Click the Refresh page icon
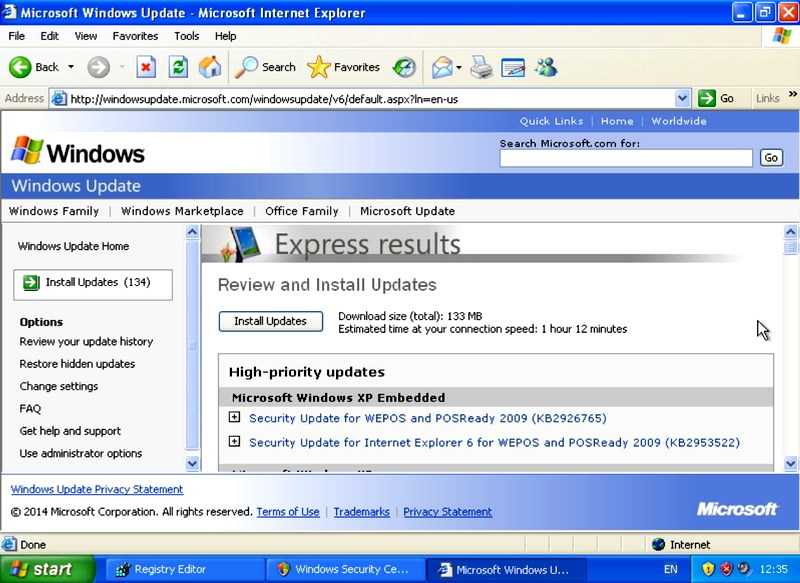Image resolution: width=800 pixels, height=583 pixels. (178, 67)
